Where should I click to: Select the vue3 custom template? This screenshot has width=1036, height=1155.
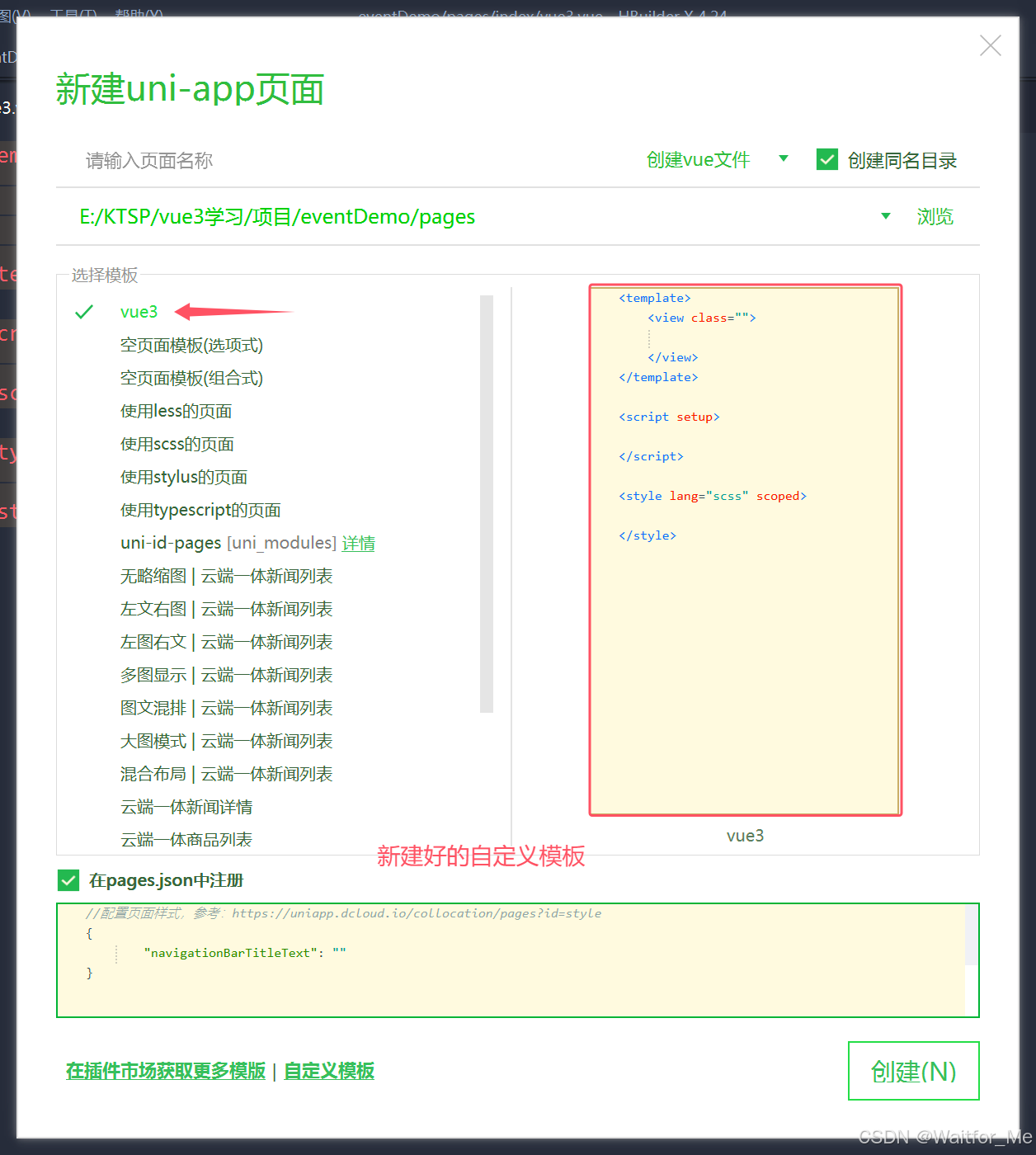coord(139,312)
